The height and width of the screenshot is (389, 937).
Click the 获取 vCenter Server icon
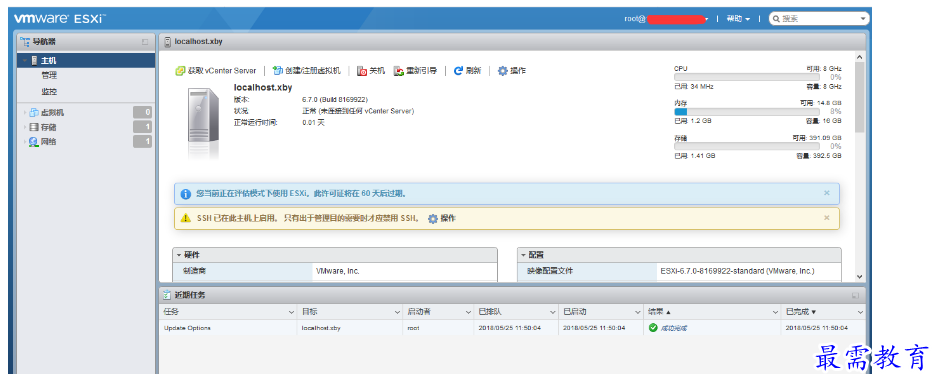(180, 71)
